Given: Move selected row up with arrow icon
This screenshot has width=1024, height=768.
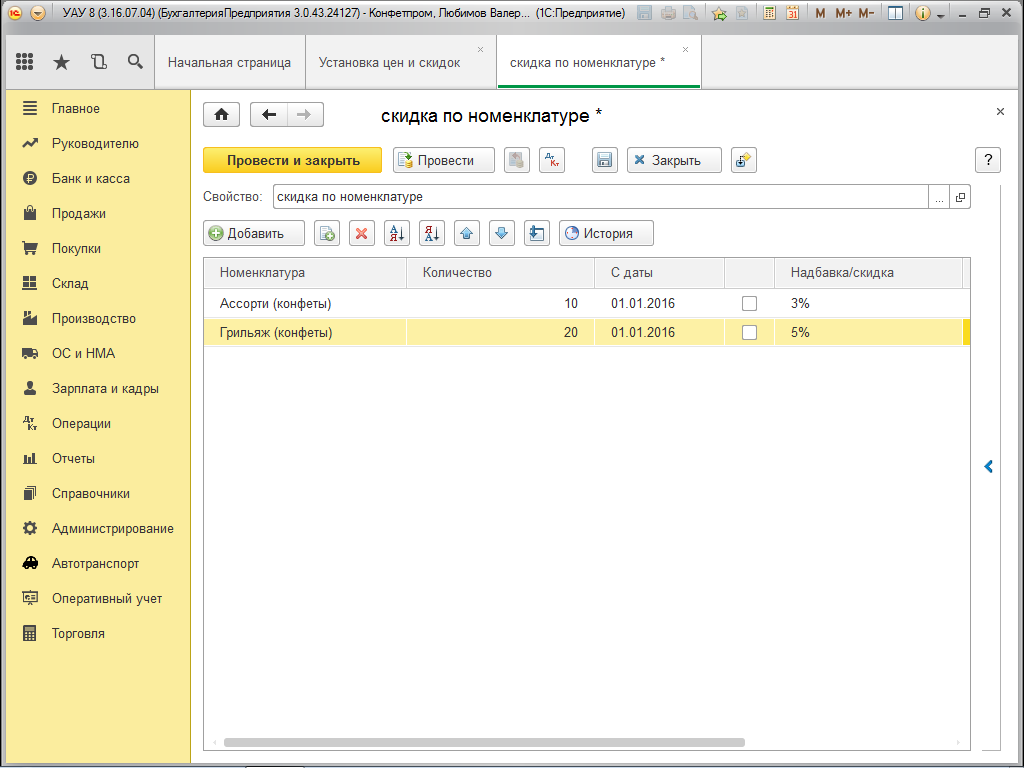Looking at the screenshot, I should [466, 233].
